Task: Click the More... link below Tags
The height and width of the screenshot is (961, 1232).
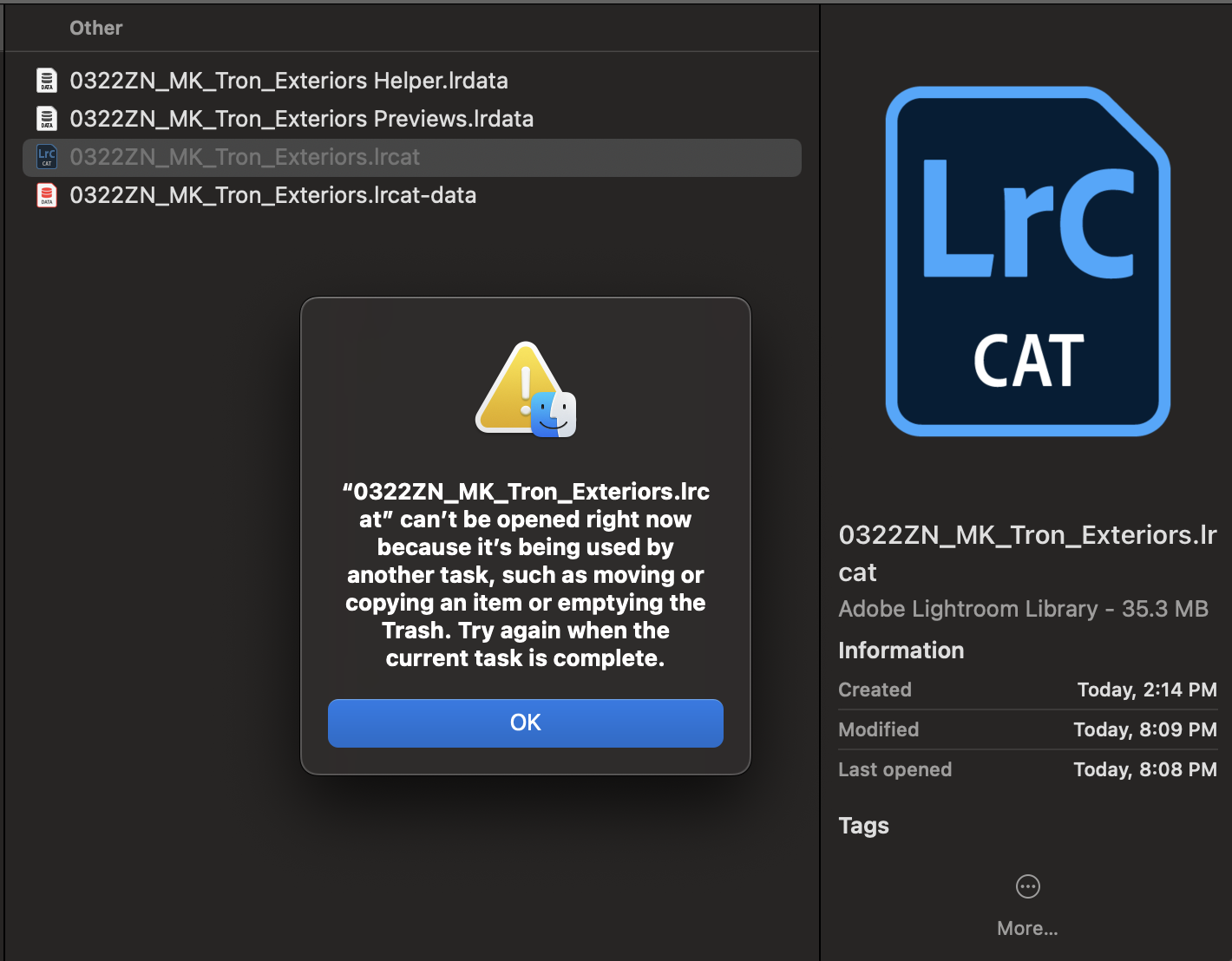Action: [x=1027, y=928]
